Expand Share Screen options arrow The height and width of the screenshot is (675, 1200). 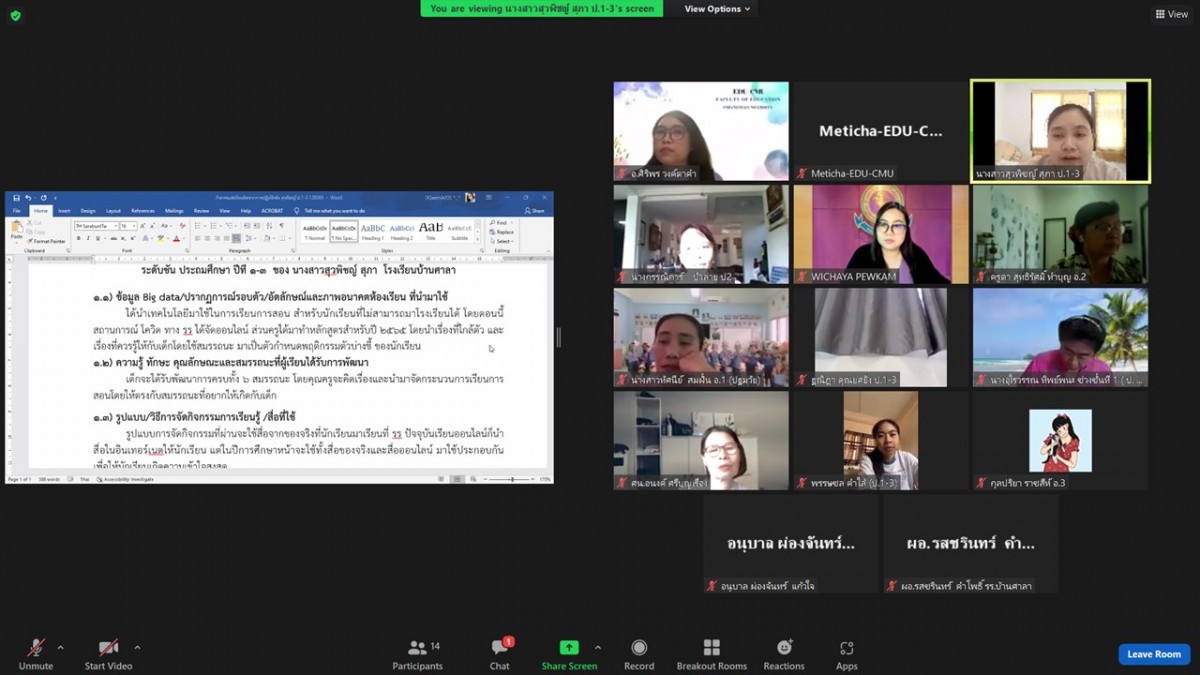click(x=598, y=647)
